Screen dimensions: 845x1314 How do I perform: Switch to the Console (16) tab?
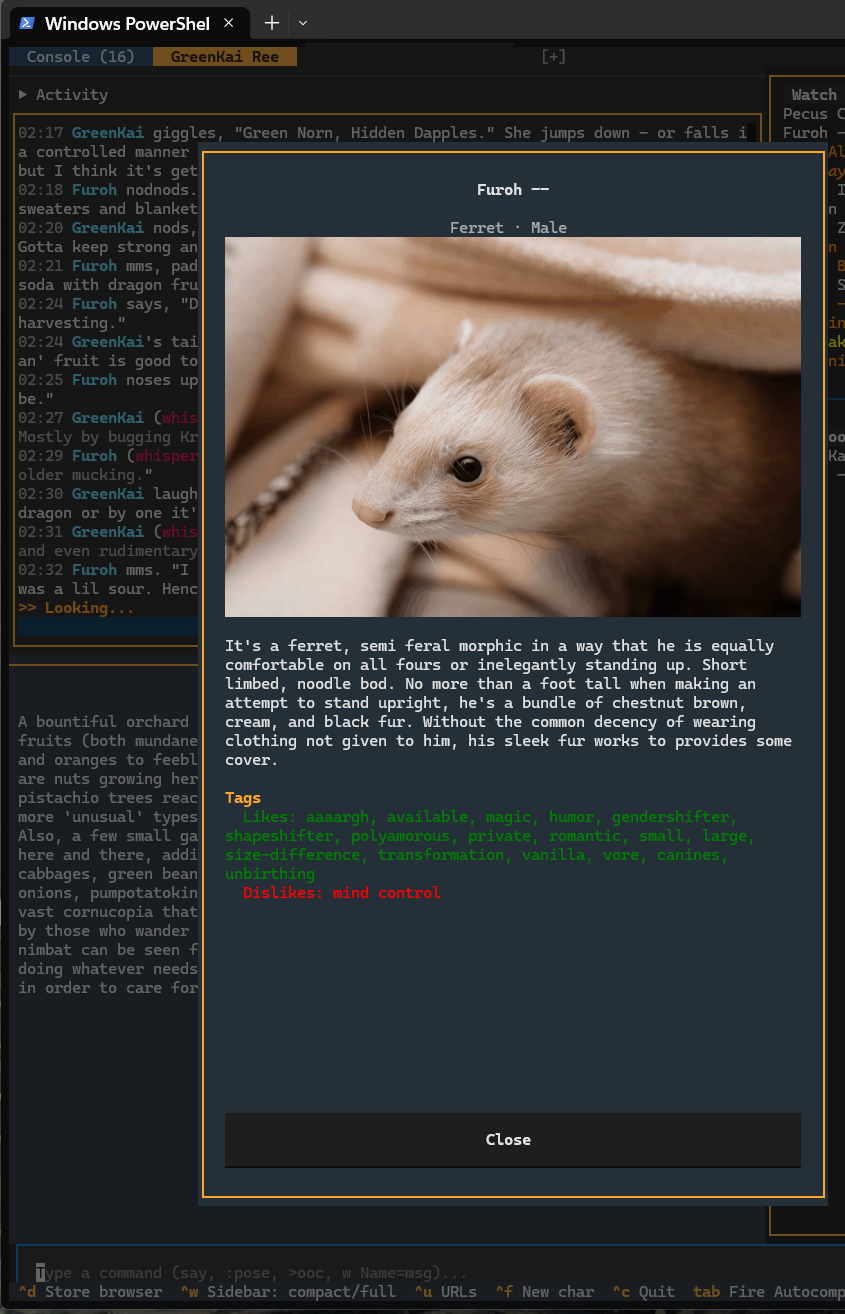[x=80, y=57]
